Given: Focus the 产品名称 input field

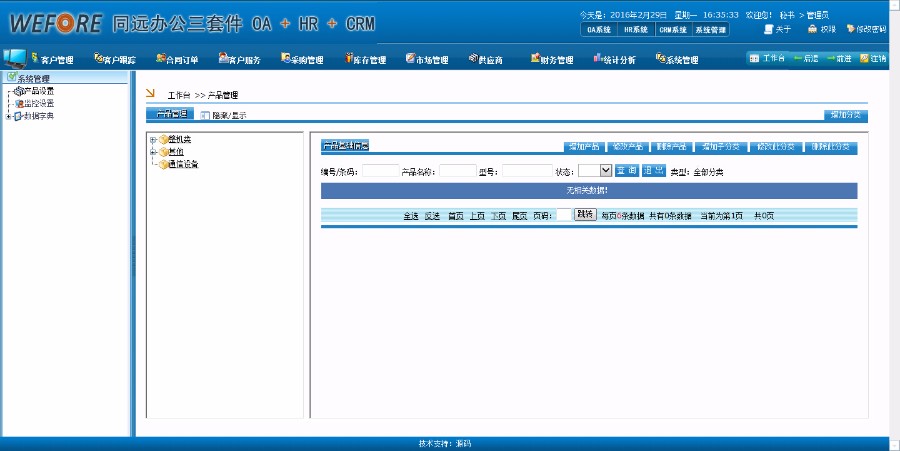Looking at the screenshot, I should click(x=458, y=170).
